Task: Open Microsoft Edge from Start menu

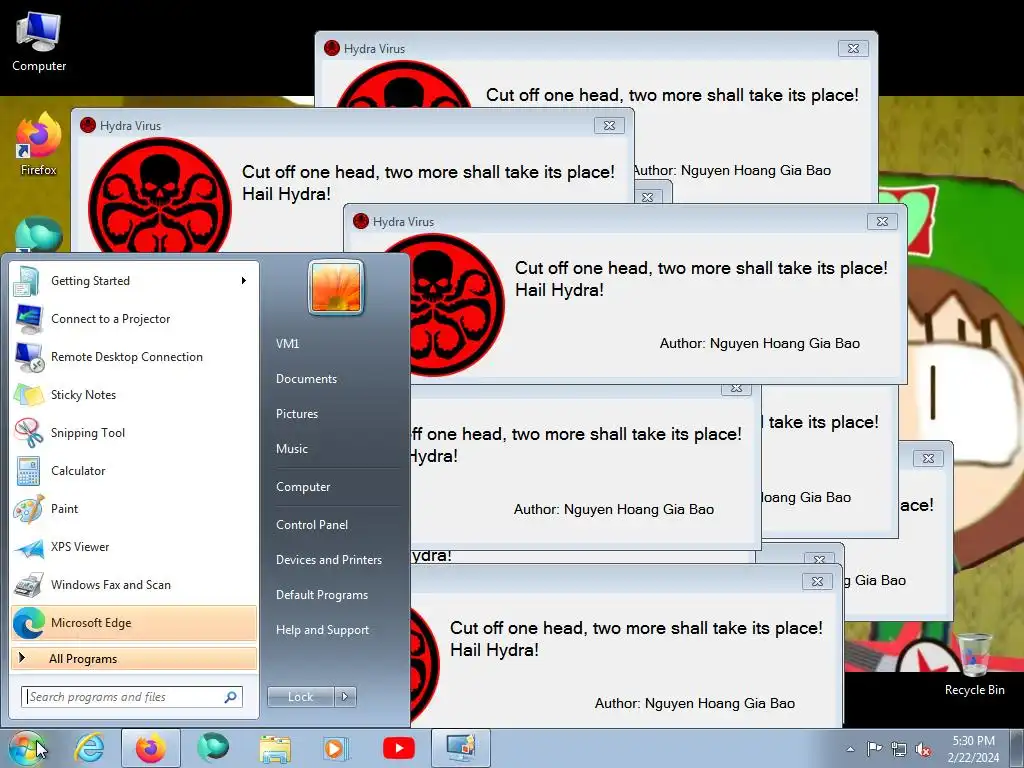Action: tap(134, 623)
